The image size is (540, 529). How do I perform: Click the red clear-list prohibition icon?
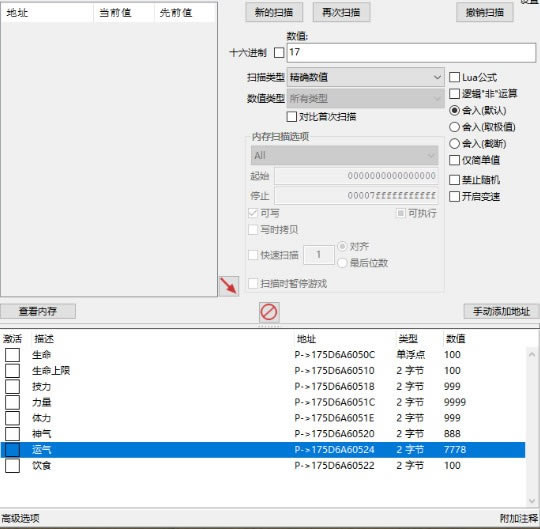[269, 312]
